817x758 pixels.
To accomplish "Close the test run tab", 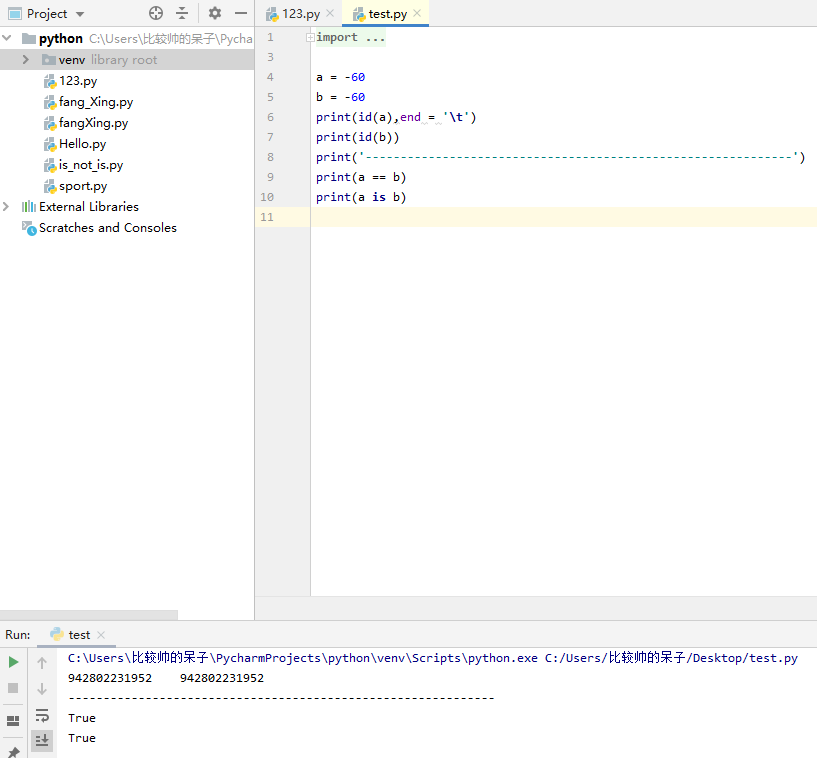I will 101,635.
